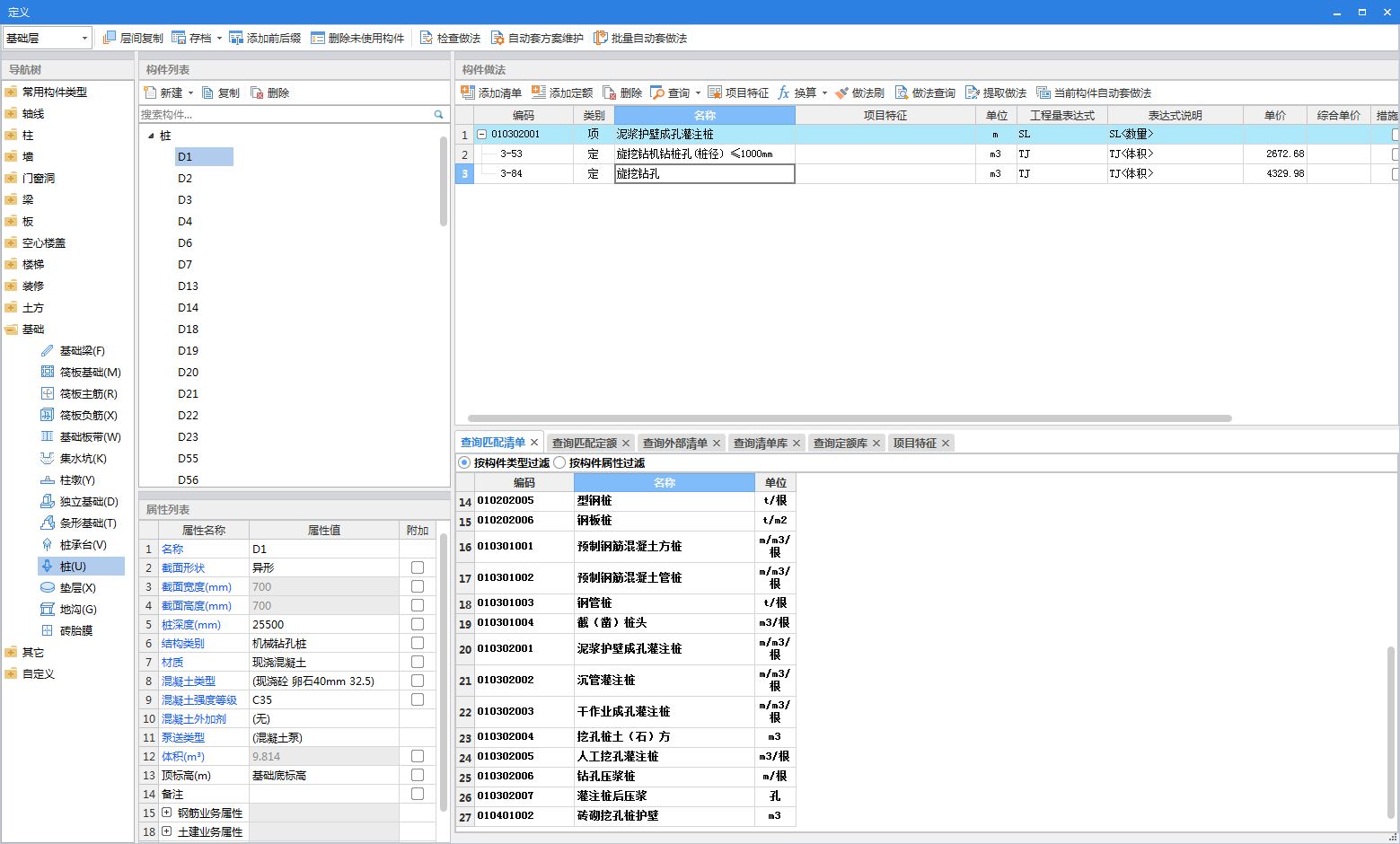Screen dimensions: 1400x844
Task: Toggle 附加 checkbox for 材质
Action: (x=418, y=662)
